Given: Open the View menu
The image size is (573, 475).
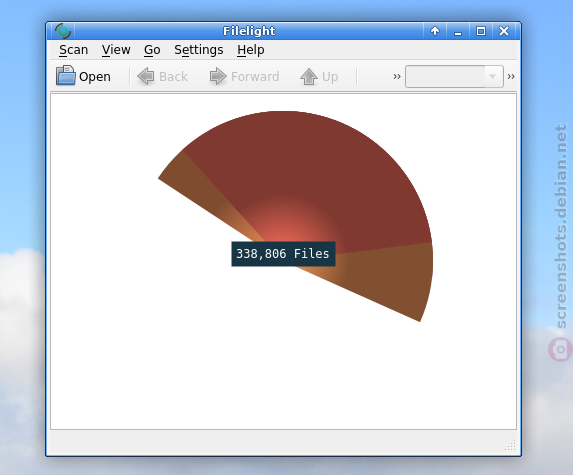Looking at the screenshot, I should (116, 50).
